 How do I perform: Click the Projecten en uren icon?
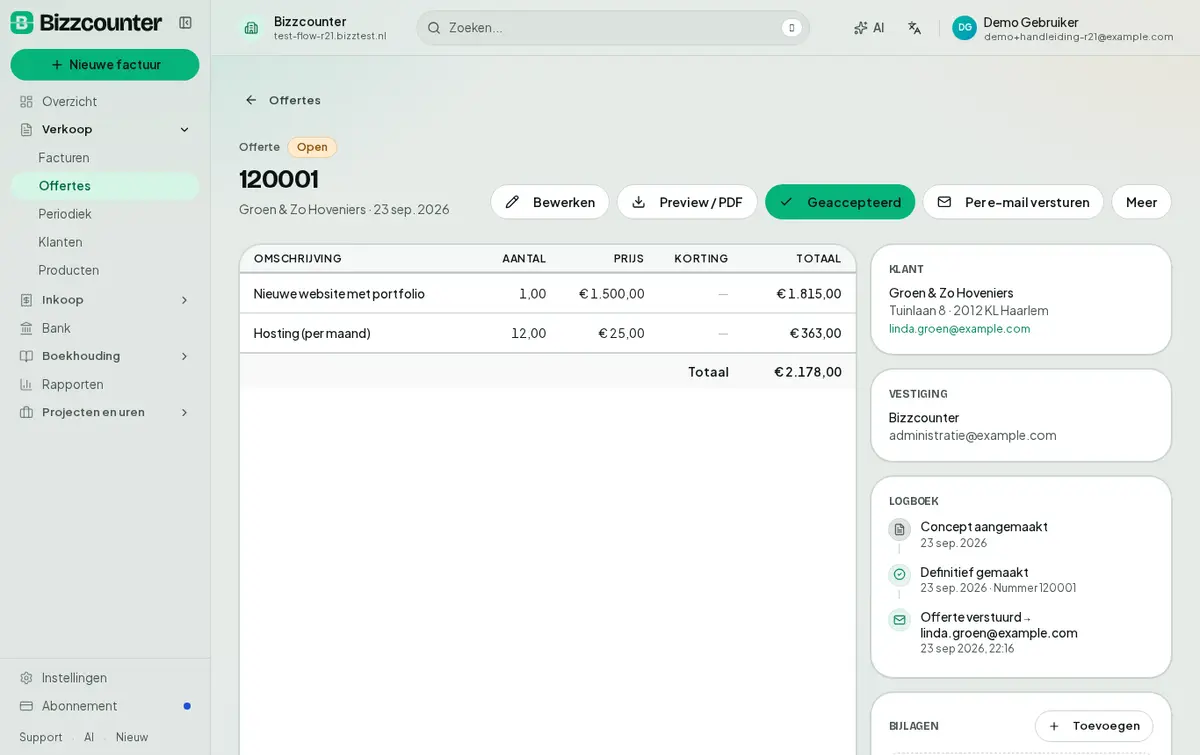26,412
